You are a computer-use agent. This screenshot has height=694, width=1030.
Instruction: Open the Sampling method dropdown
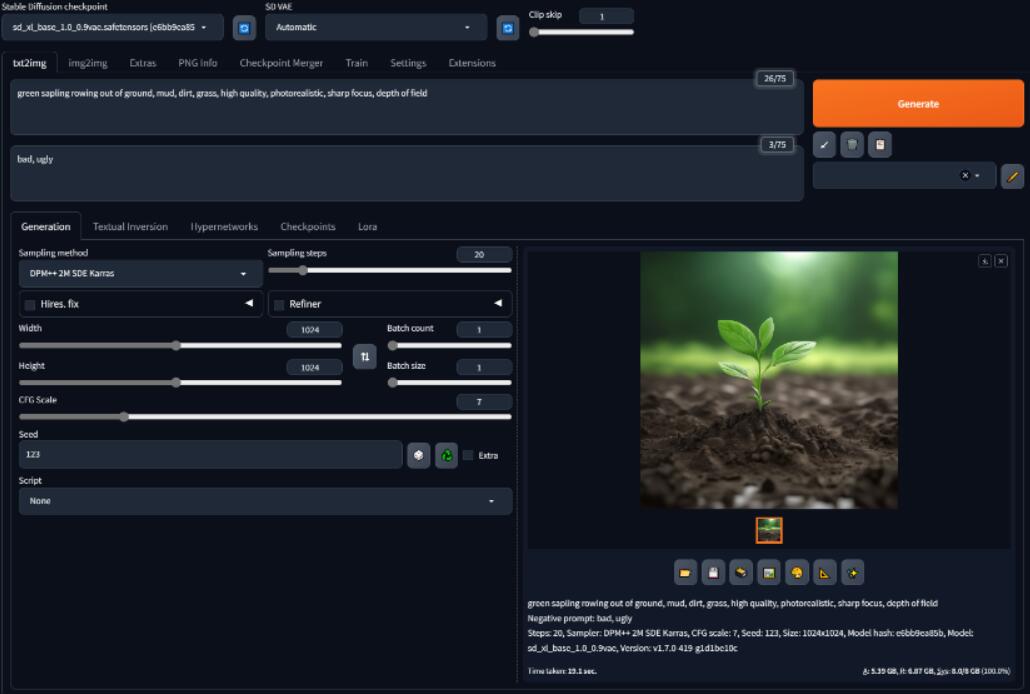pos(140,273)
